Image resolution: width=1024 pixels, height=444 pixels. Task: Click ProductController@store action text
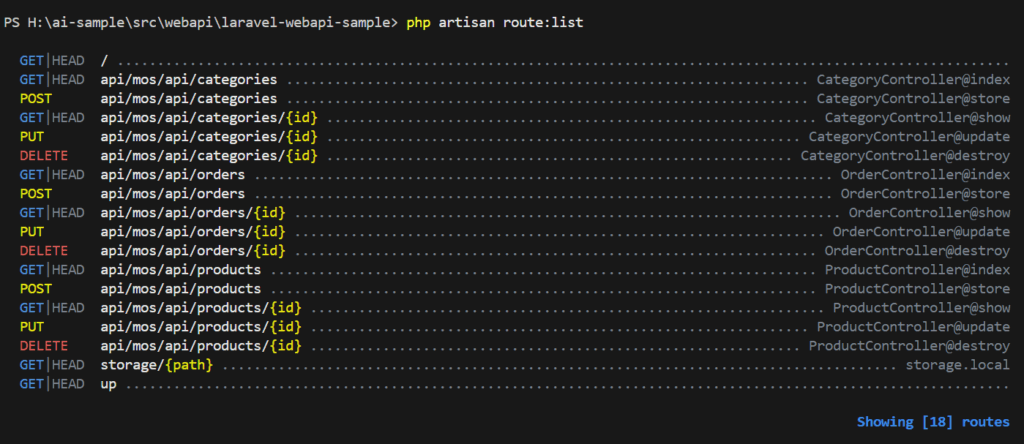(916, 289)
